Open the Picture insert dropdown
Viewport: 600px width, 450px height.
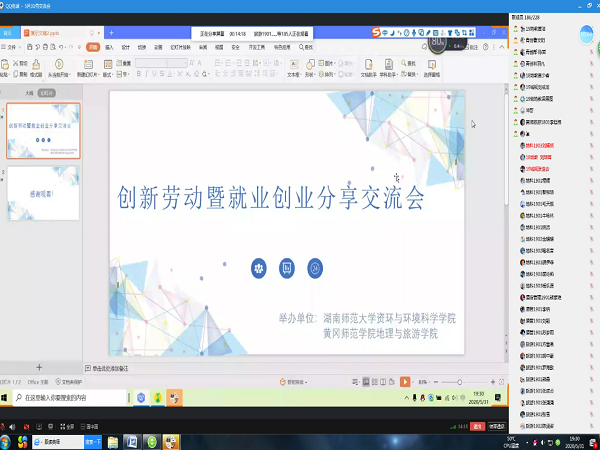[x=326, y=63]
